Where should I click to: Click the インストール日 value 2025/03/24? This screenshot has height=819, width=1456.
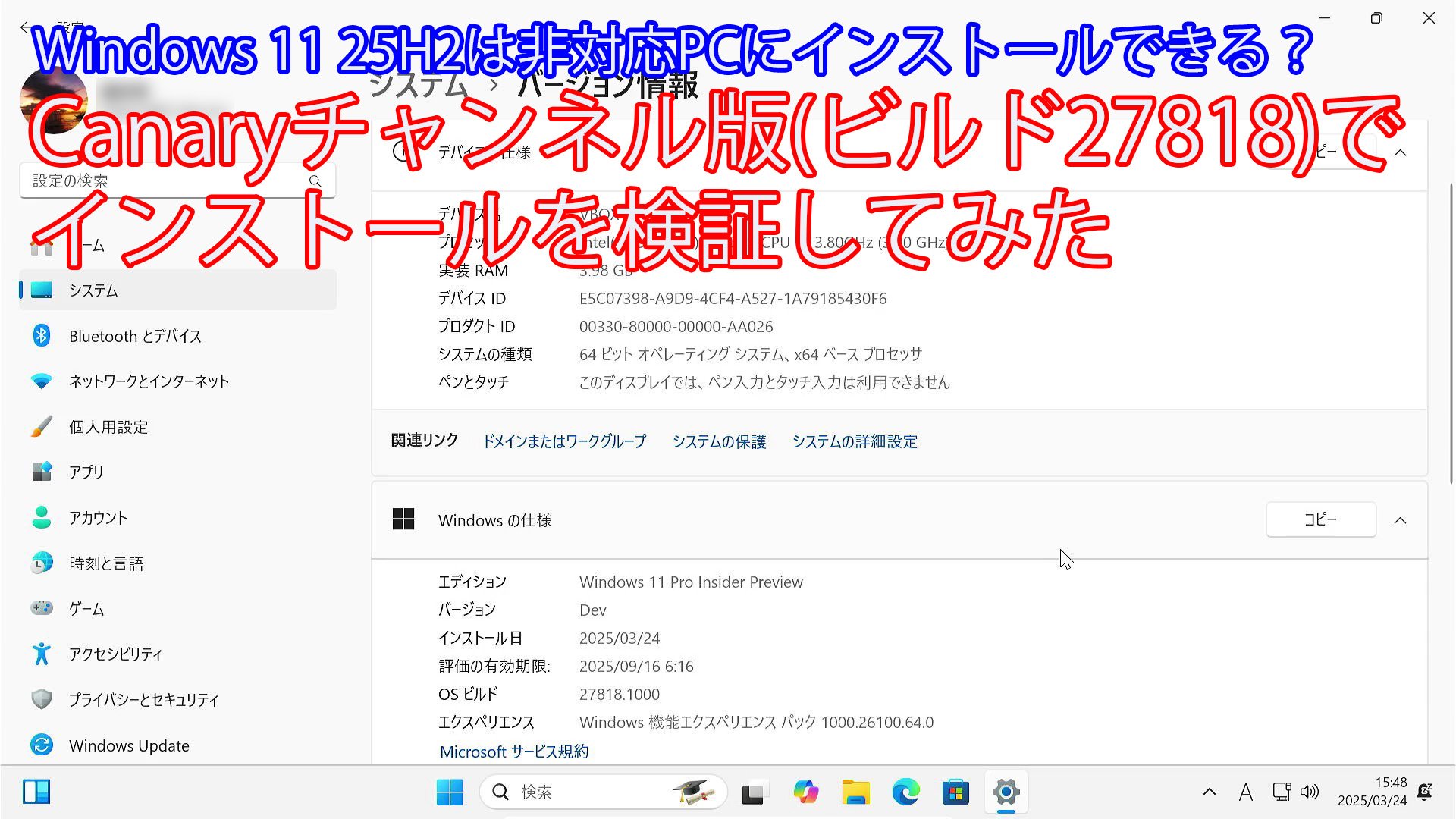[620, 639]
